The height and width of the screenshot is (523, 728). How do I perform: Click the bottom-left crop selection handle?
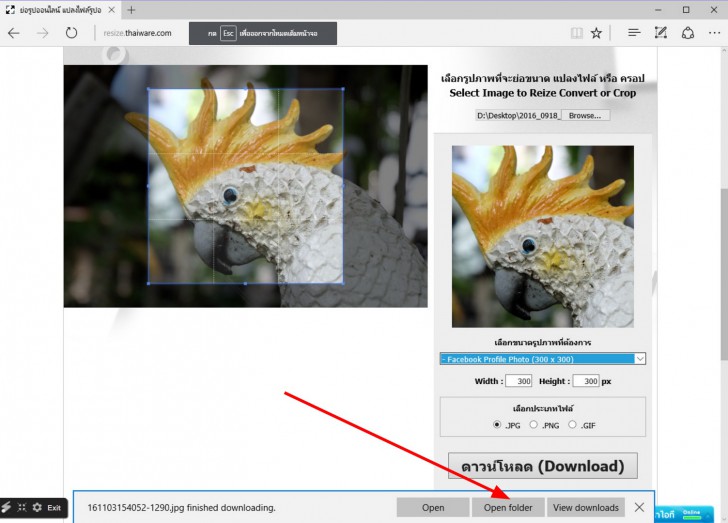(x=149, y=283)
